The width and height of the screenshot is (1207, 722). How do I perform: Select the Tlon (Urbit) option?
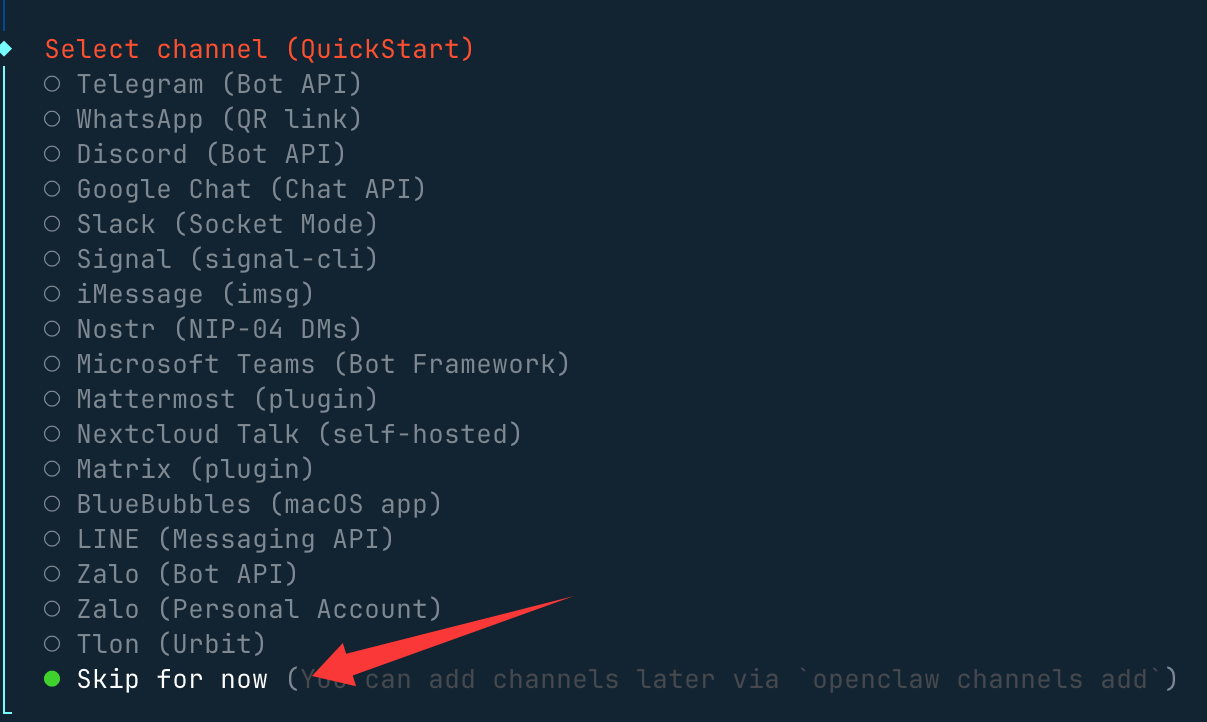click(x=52, y=644)
